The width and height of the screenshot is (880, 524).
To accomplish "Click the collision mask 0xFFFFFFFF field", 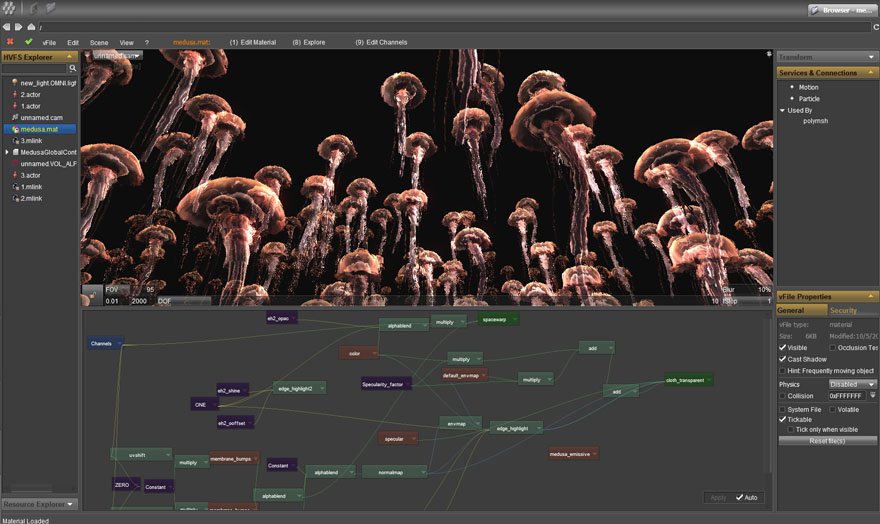I will click(x=848, y=396).
